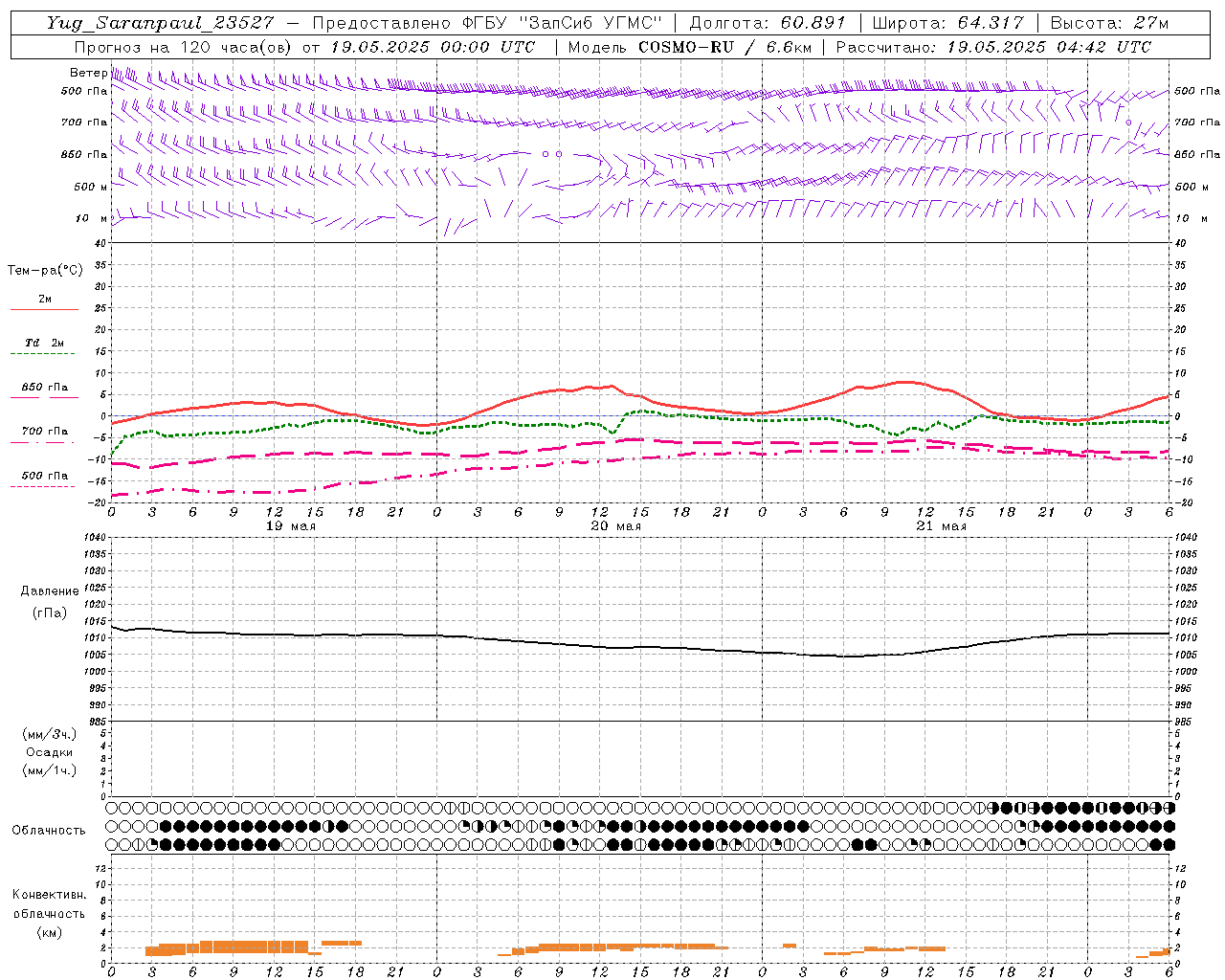Viewport: 1225px width, 980px height.
Task: Click the (км) convective height unit label
Action: point(49,932)
